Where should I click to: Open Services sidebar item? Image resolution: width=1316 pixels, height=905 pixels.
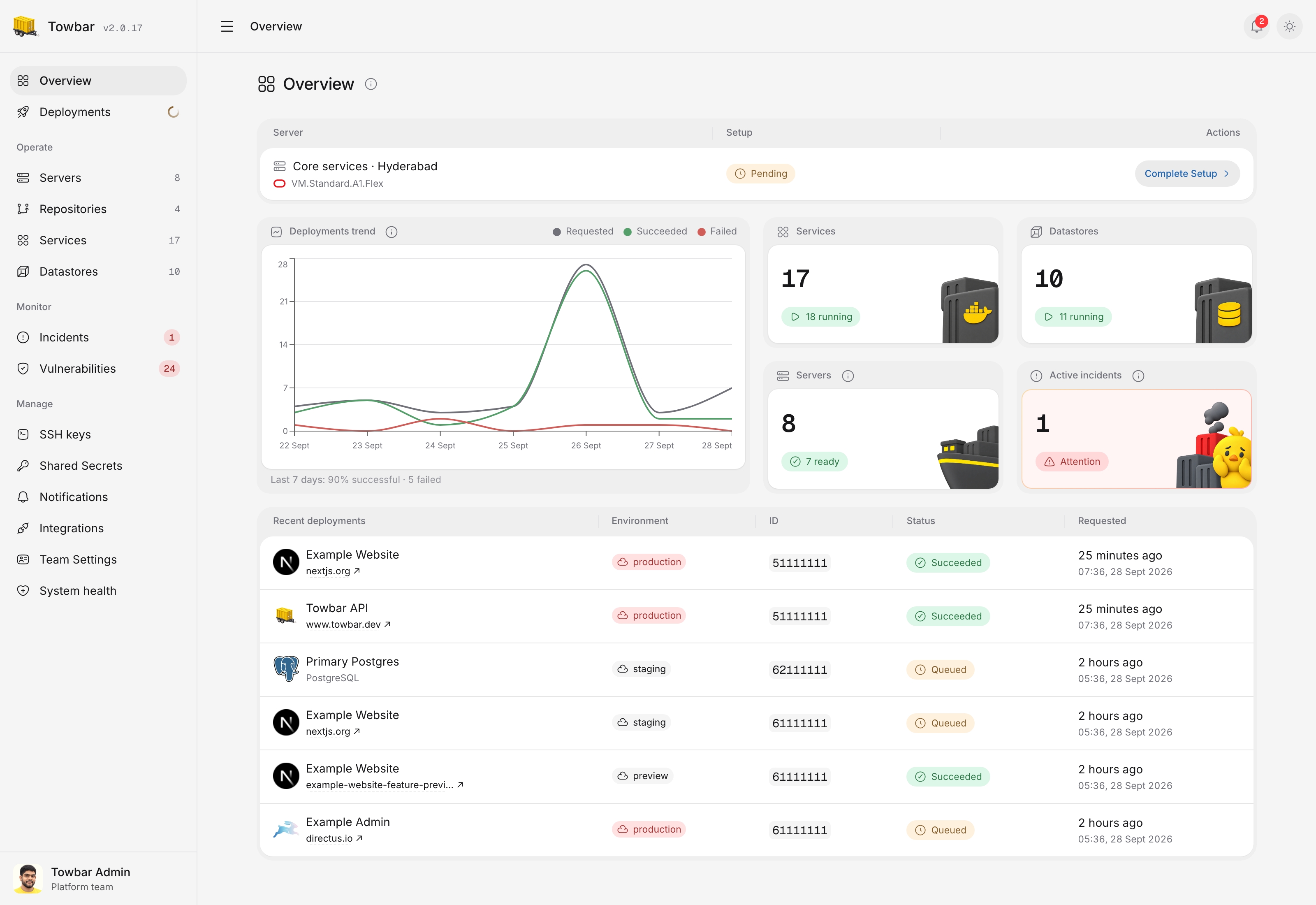98,240
